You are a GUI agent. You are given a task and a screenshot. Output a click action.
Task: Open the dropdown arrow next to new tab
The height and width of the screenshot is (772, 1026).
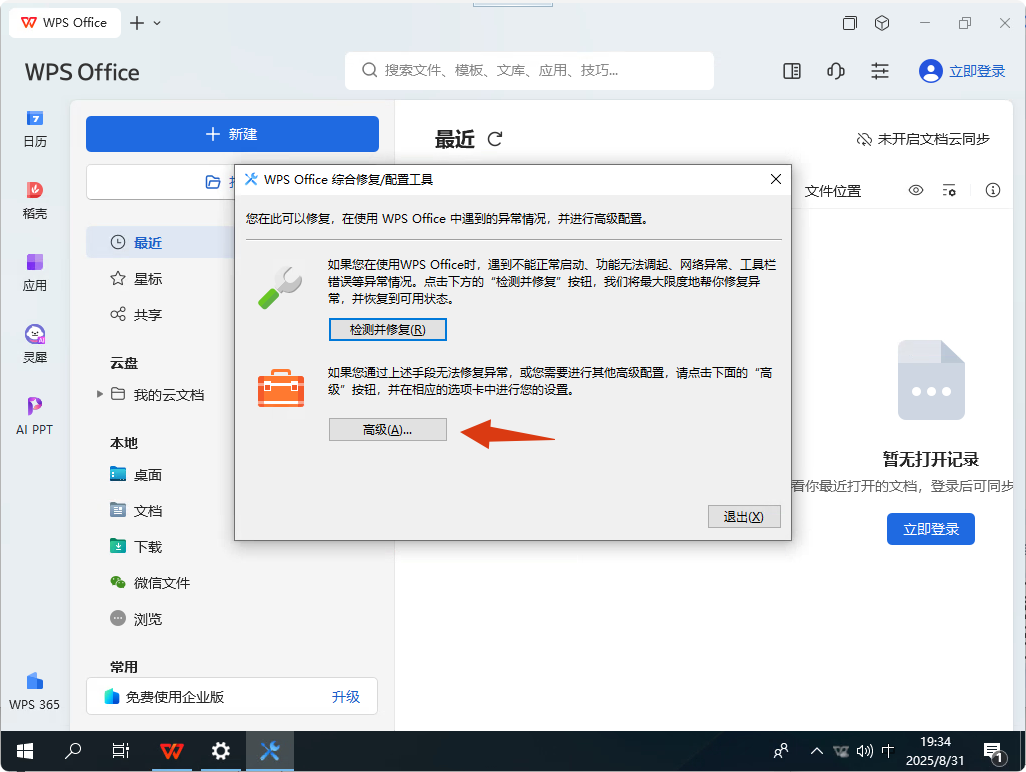pos(157,23)
